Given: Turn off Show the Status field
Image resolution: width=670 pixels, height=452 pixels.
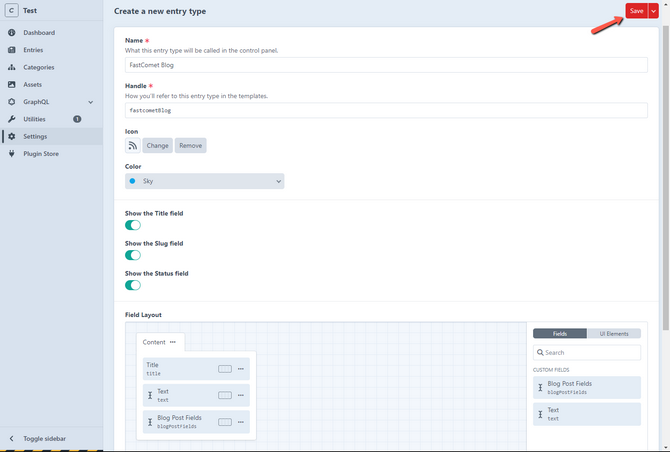Looking at the screenshot, I should [x=133, y=285].
